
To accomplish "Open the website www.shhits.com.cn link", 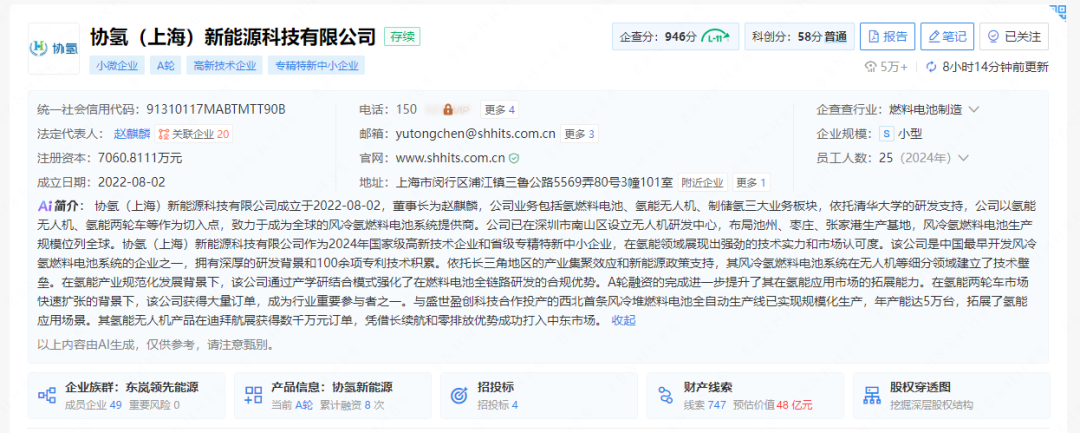I will 450,158.
